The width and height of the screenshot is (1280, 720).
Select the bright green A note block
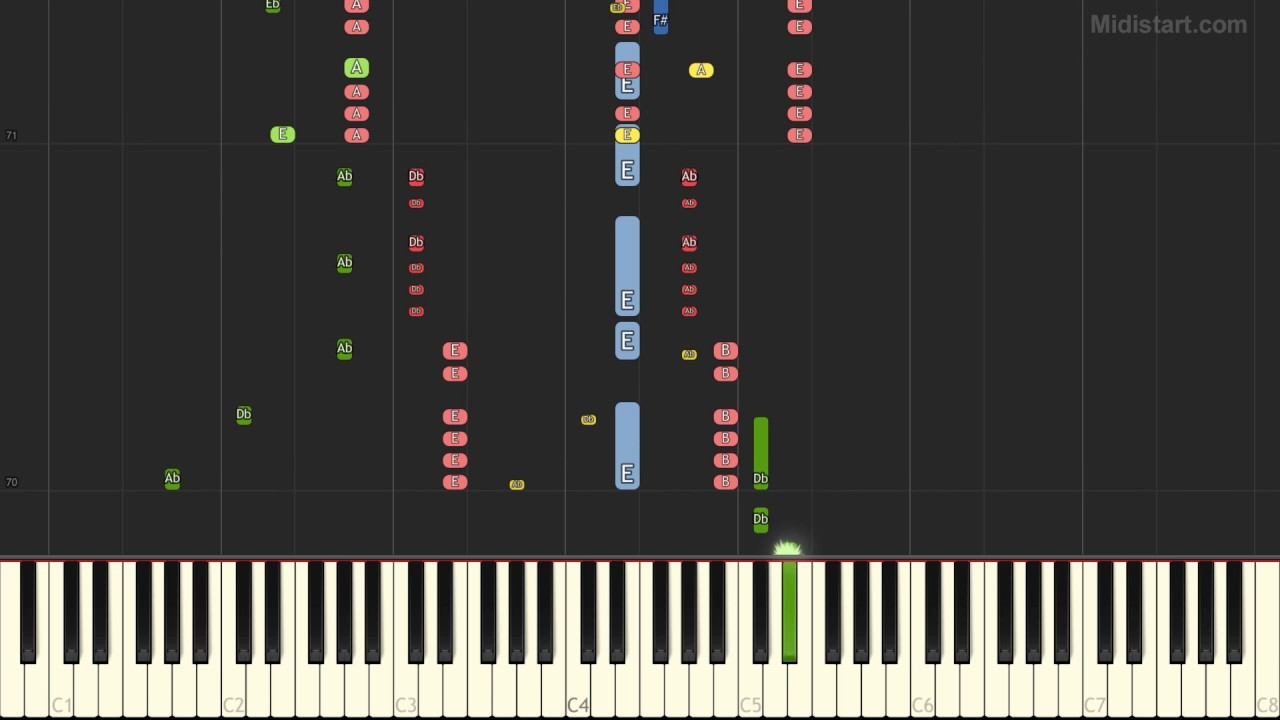(357, 68)
